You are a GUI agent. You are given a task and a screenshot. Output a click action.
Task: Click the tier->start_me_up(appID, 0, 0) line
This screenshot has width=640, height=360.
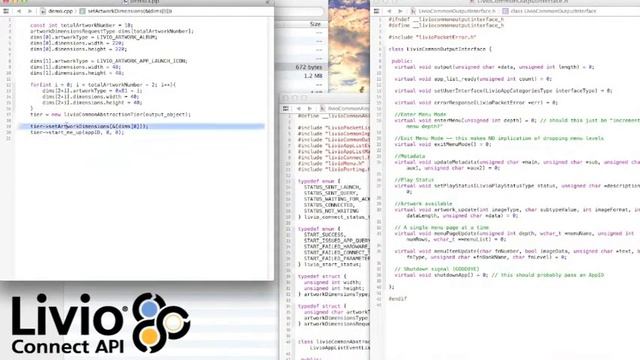77,132
